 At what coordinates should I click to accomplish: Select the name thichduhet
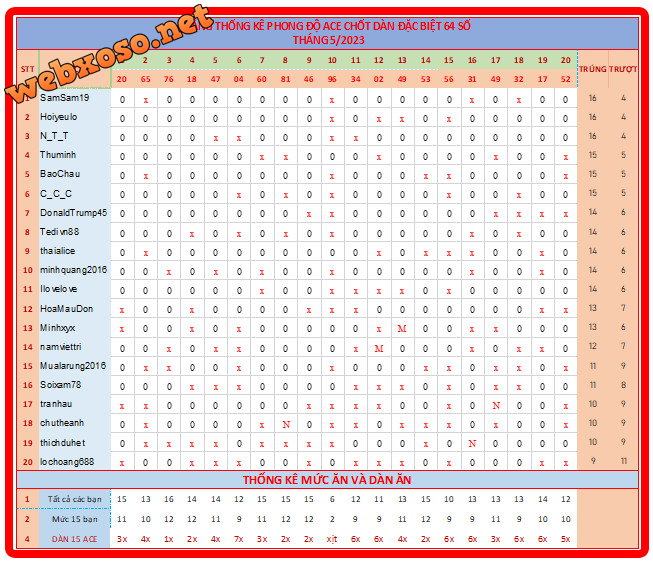point(62,443)
